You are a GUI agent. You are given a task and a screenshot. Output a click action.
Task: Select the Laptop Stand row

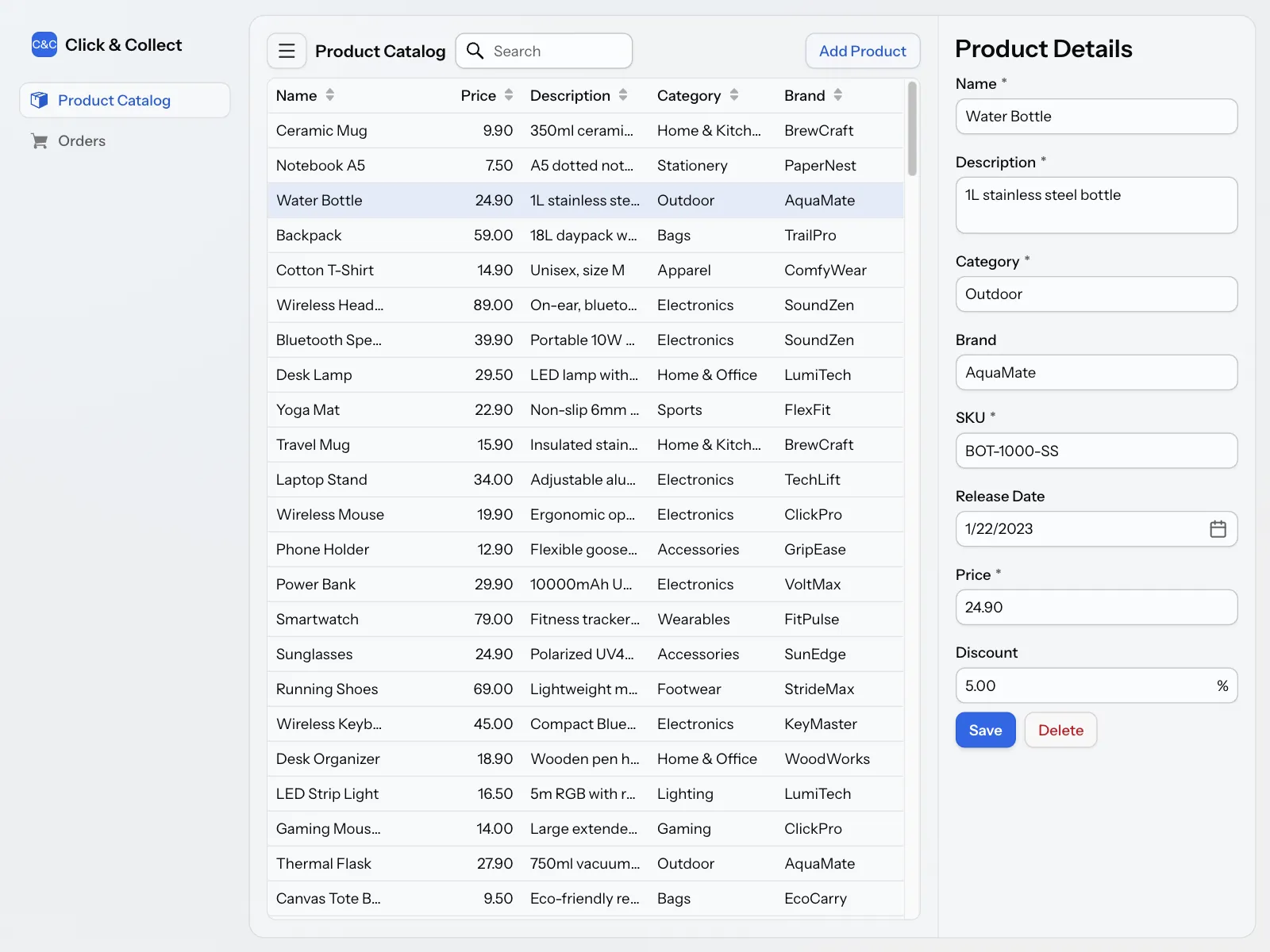(586, 479)
